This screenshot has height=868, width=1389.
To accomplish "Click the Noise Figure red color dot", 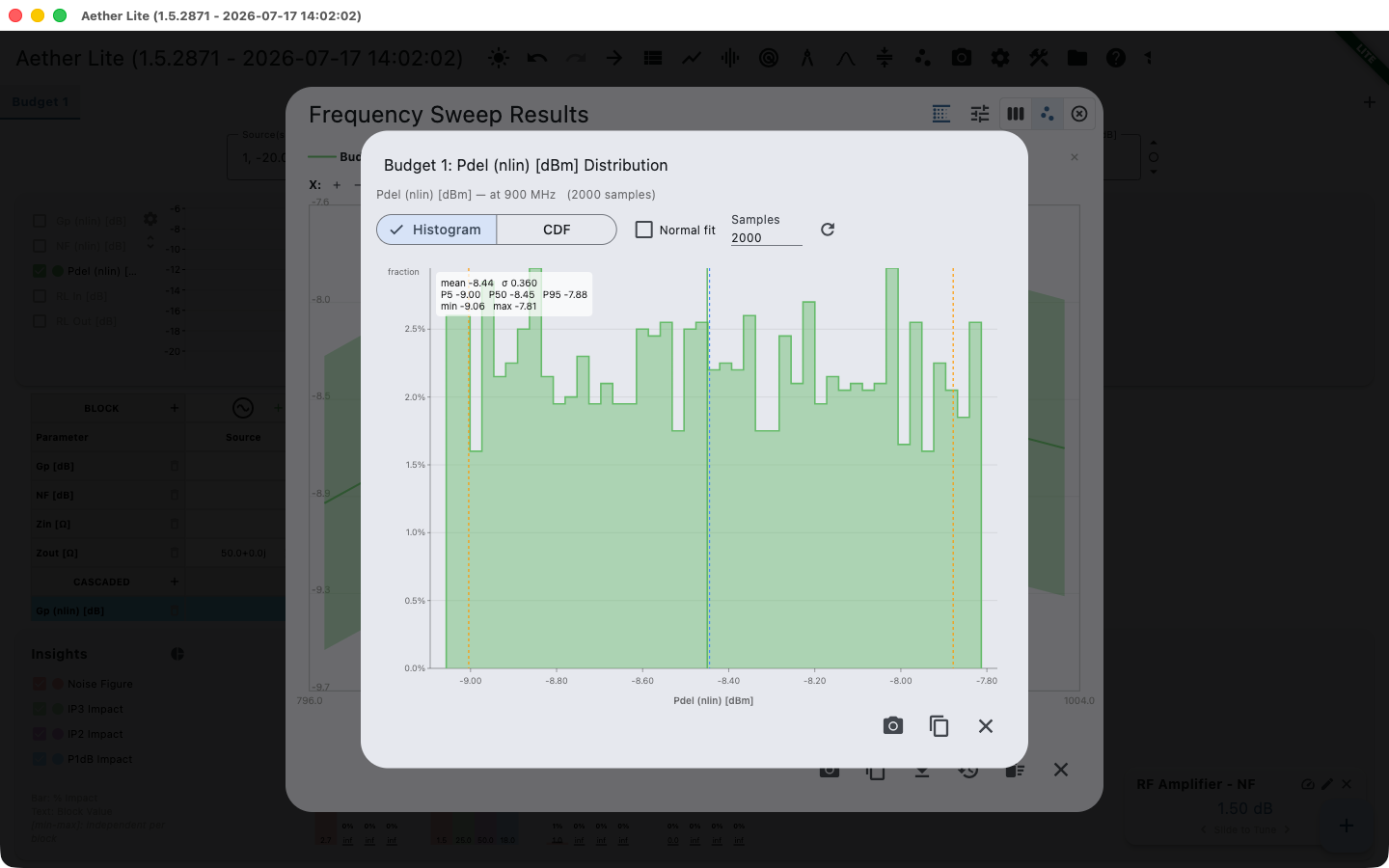I will tap(58, 684).
